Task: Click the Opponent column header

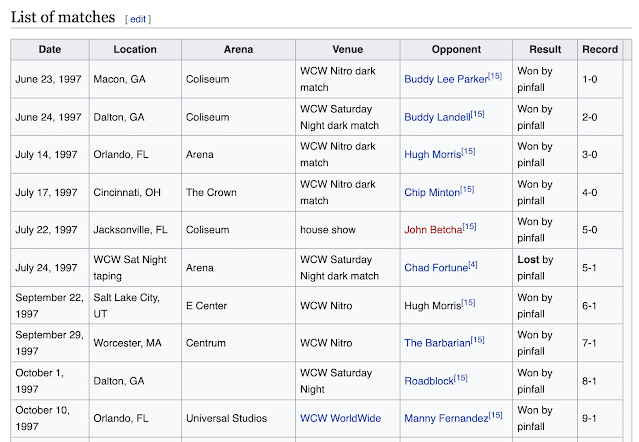Action: pos(456,50)
